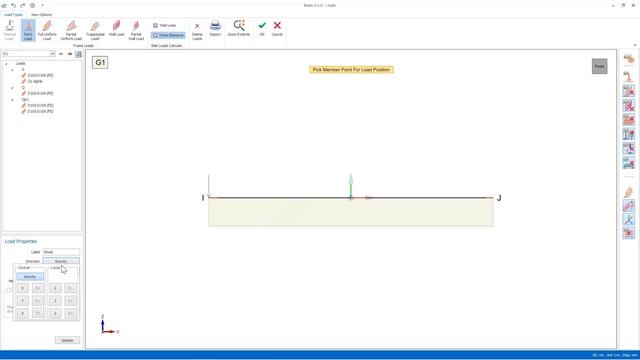This screenshot has height=360, width=640.
Task: Redo using the quick access arrow
Action: click(22, 5)
